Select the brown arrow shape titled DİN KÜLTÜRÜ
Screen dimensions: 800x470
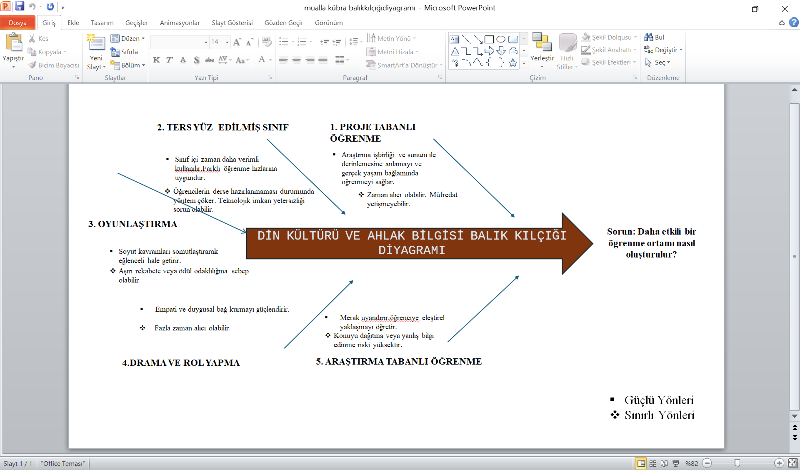[x=420, y=242]
